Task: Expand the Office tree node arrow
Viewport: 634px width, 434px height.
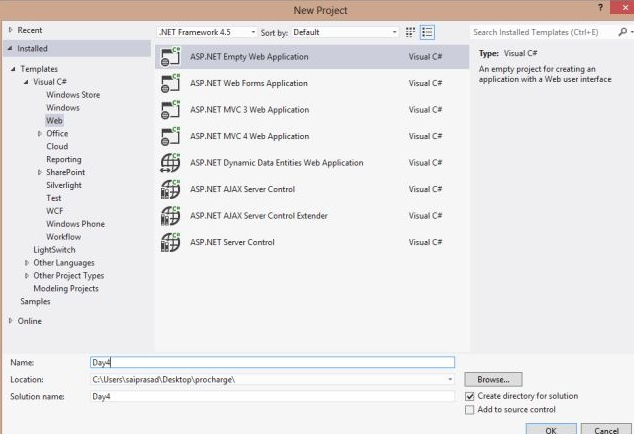Action: pyautogui.click(x=40, y=133)
